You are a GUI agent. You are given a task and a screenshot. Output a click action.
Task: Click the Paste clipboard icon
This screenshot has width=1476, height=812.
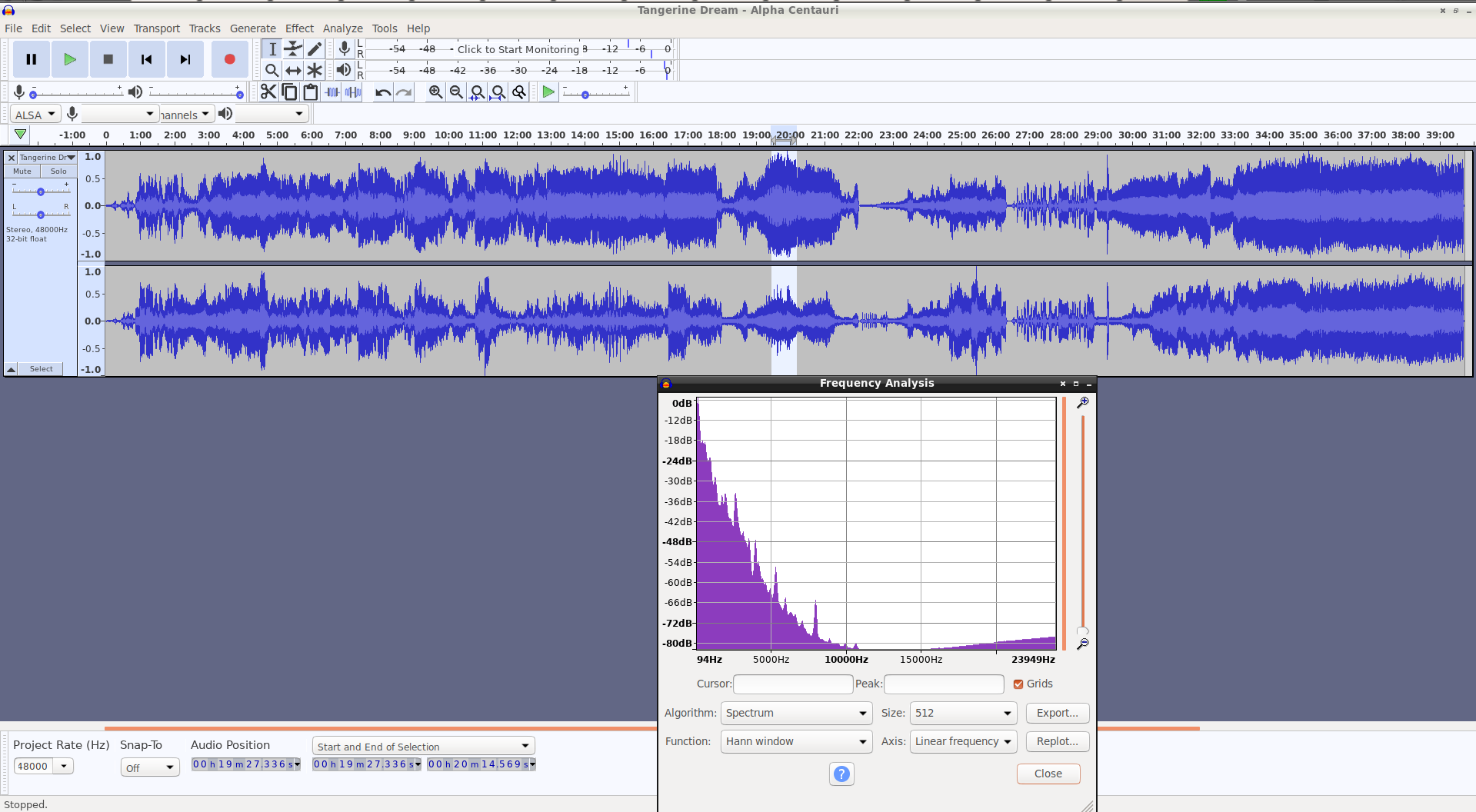(311, 92)
